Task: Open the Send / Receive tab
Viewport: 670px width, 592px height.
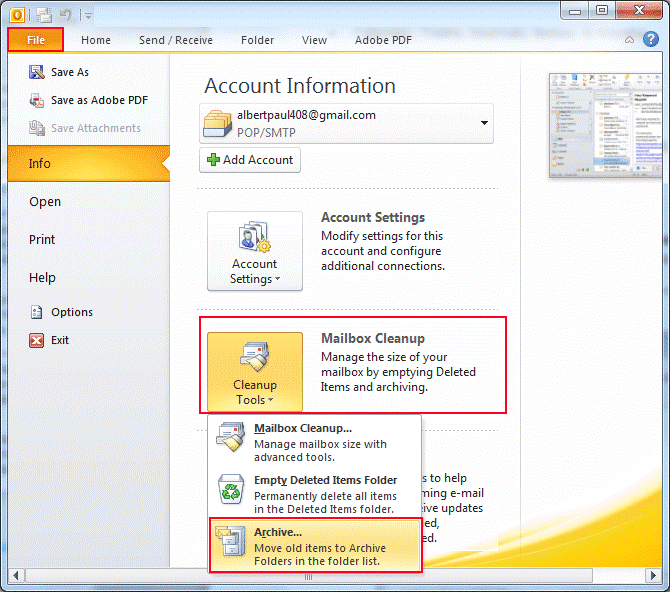Action: pos(176,40)
